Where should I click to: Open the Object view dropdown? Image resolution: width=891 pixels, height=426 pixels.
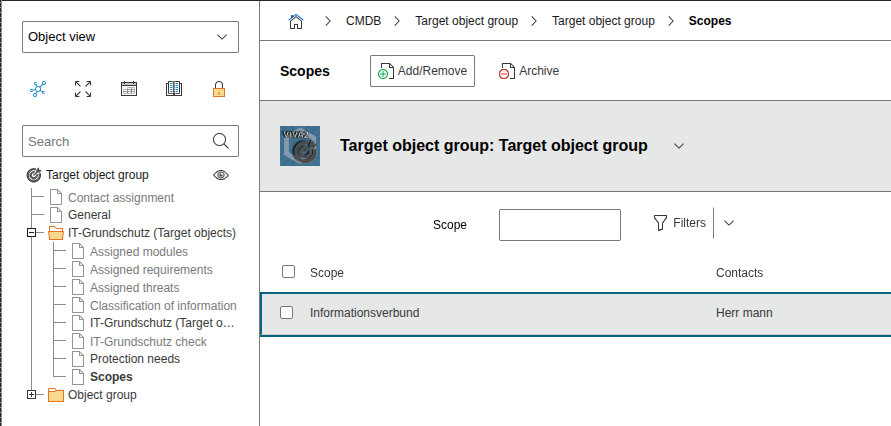click(130, 37)
